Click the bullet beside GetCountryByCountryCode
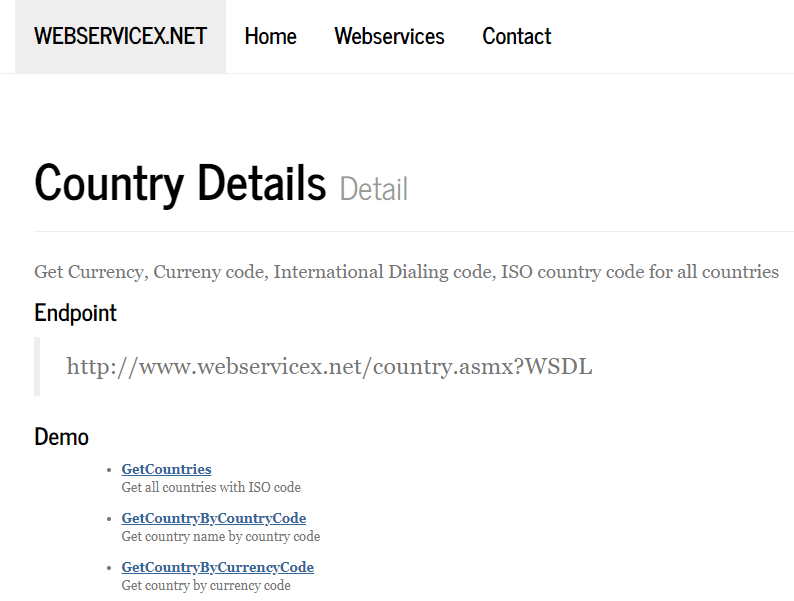The width and height of the screenshot is (794, 601). (x=109, y=519)
